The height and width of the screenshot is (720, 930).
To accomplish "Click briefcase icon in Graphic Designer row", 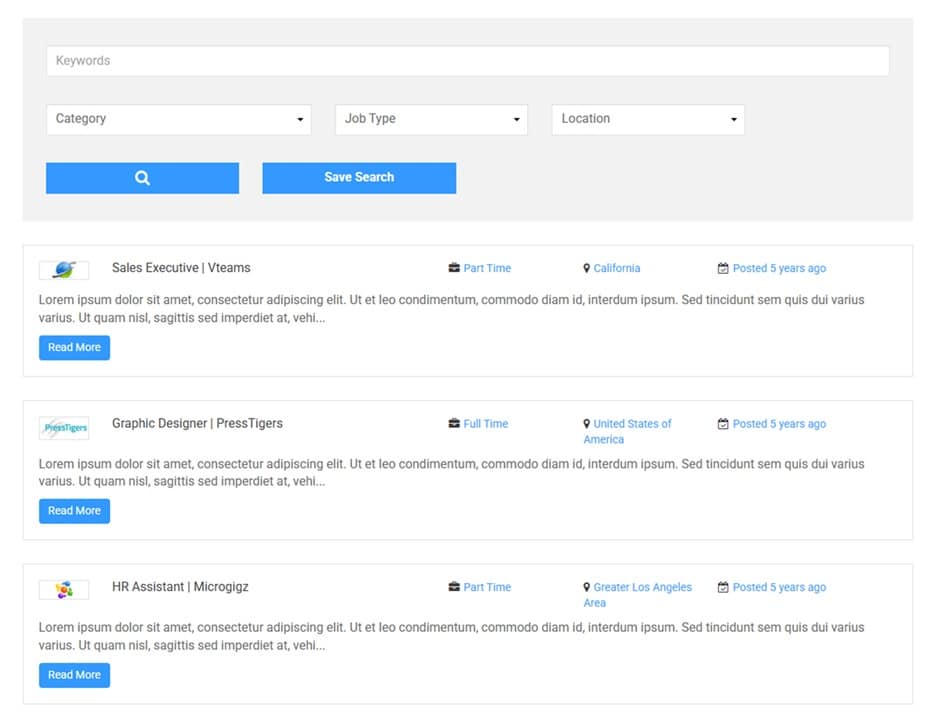I will 454,423.
